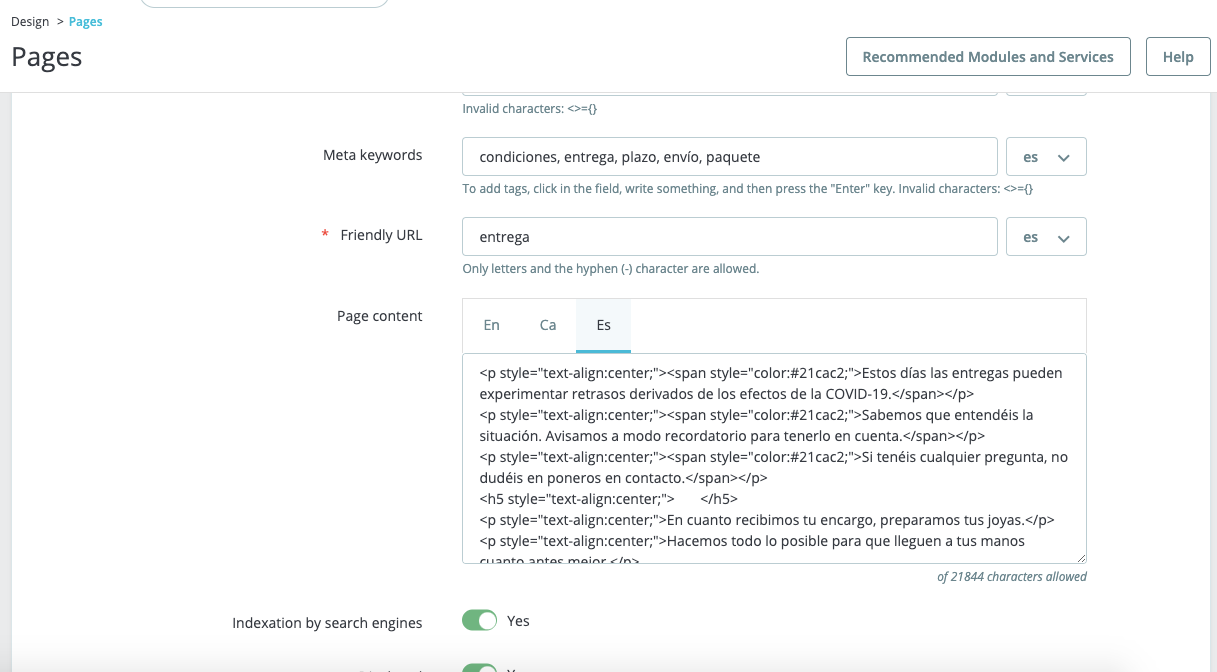The width and height of the screenshot is (1217, 672).
Task: Click the Meta keywords field label
Action: (372, 155)
